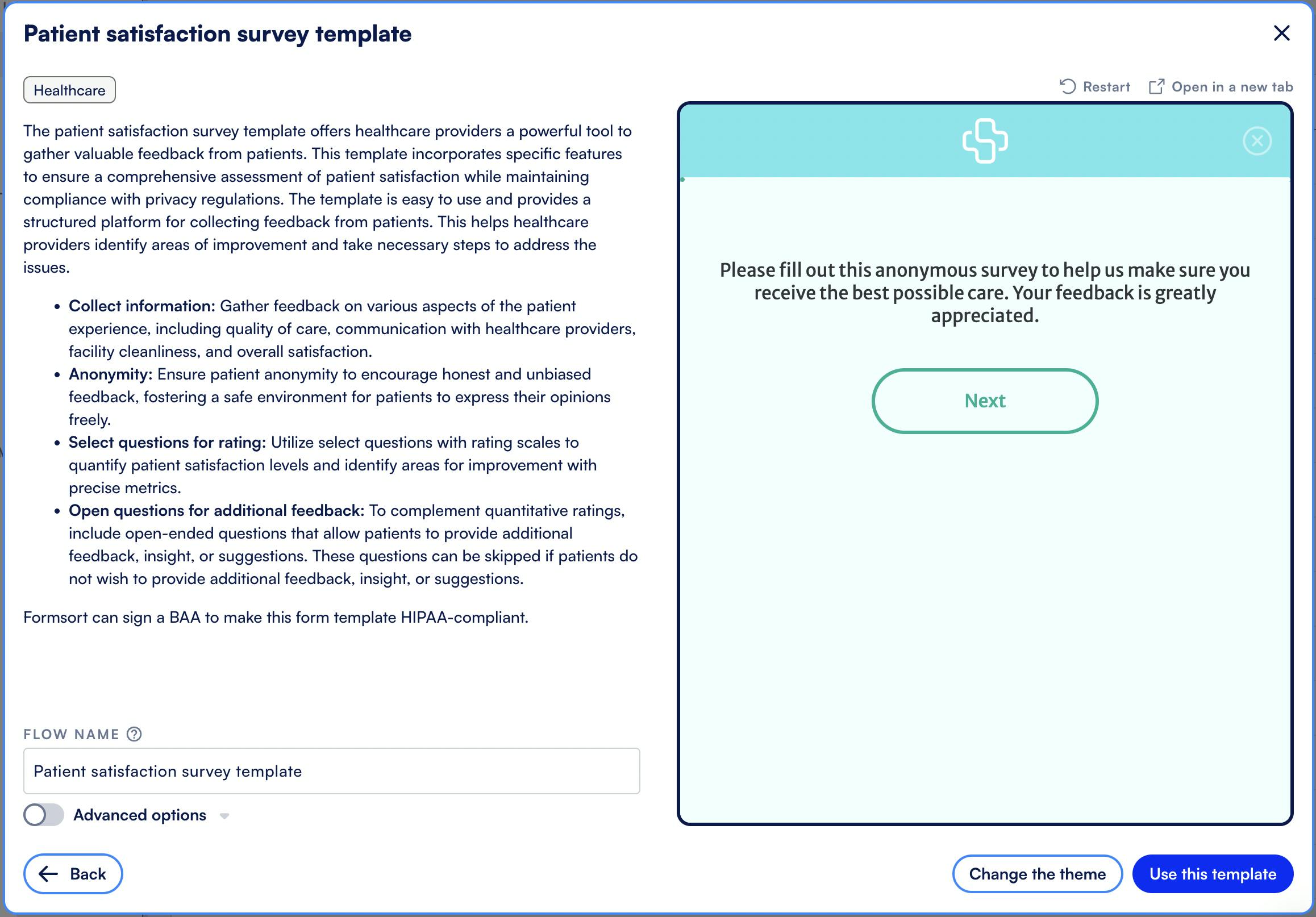Screen dimensions: 1316x917
Task: Select the Healthcare category tag
Action: click(69, 90)
